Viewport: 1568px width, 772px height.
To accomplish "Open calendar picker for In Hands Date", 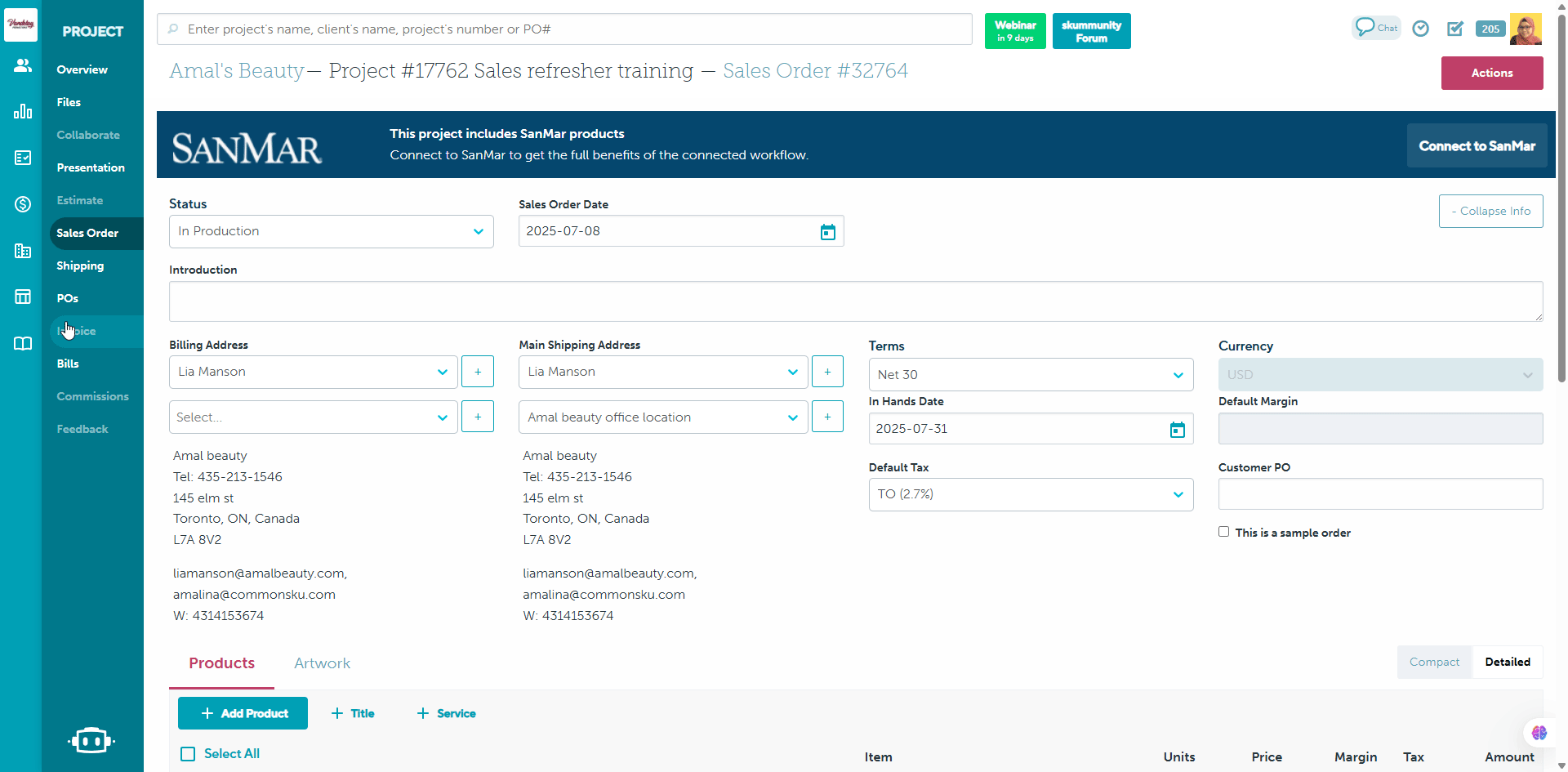I will coord(1177,430).
